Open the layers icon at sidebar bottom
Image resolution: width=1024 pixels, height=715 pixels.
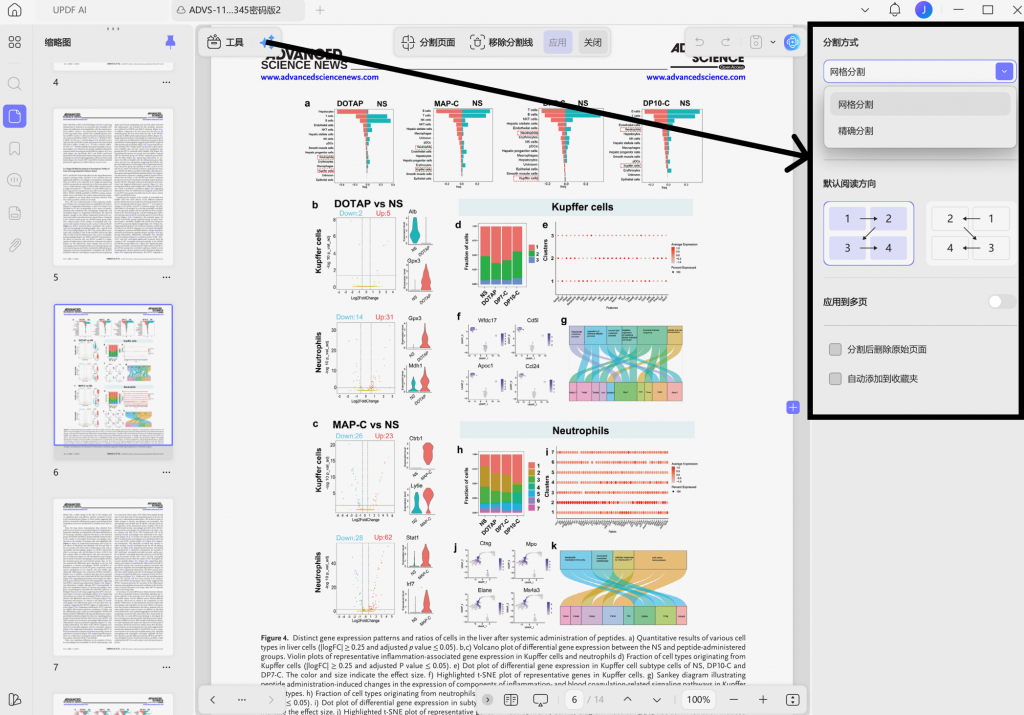tap(14, 699)
